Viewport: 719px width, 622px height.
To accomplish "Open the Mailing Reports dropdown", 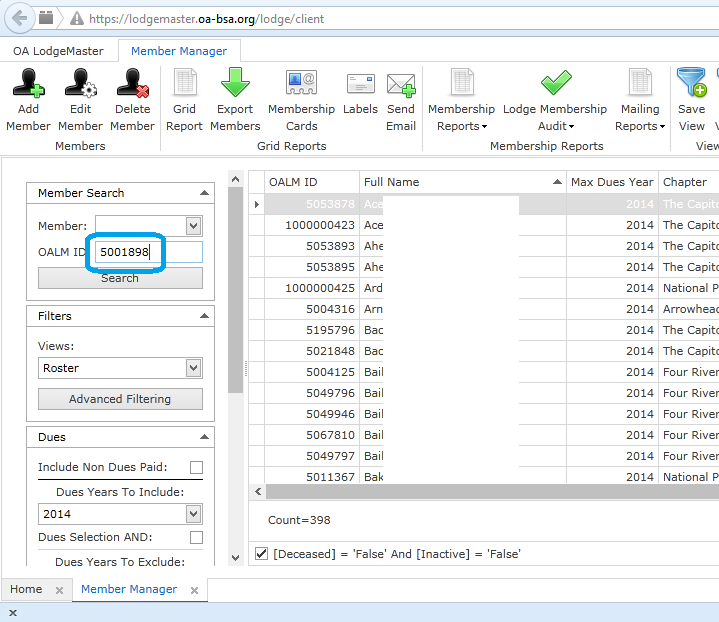I will point(640,100).
